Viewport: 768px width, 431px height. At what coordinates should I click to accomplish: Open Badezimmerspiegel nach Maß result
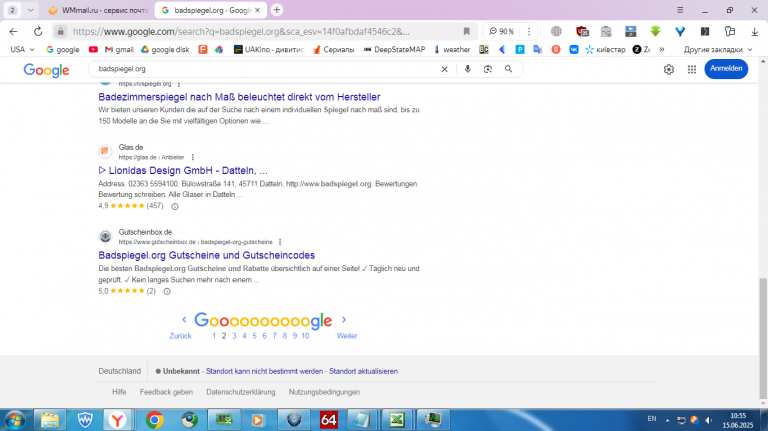pyautogui.click(x=239, y=97)
